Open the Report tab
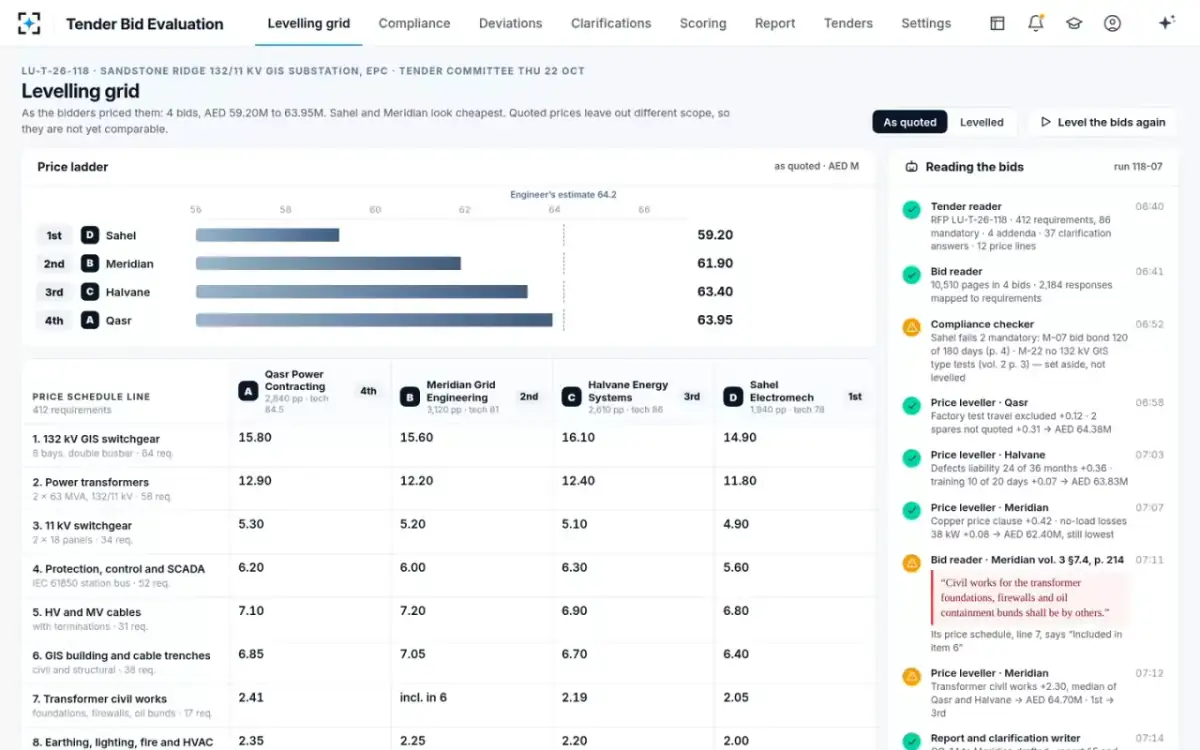This screenshot has height=750, width=1200. pos(775,23)
